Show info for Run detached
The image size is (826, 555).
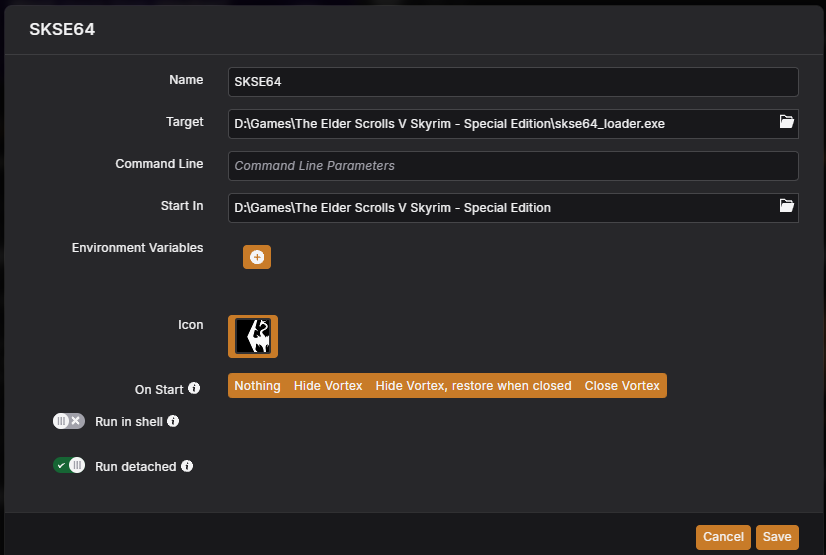pyautogui.click(x=187, y=466)
